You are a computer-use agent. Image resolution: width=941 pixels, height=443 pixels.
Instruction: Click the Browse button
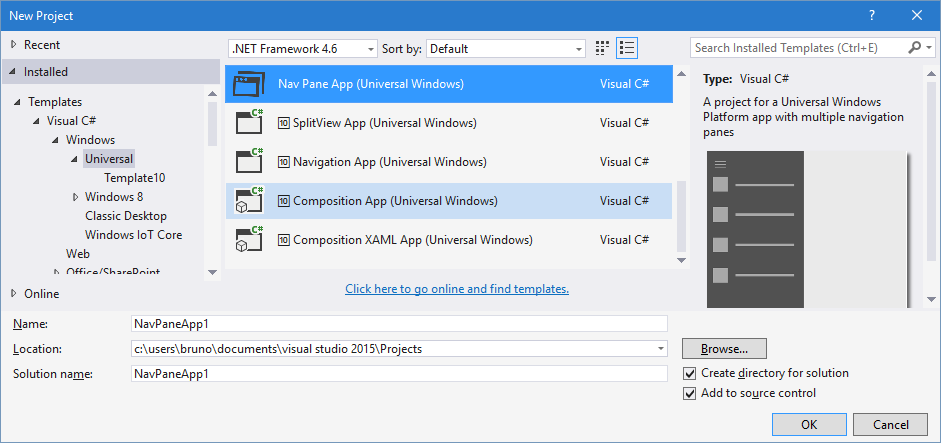pos(724,348)
